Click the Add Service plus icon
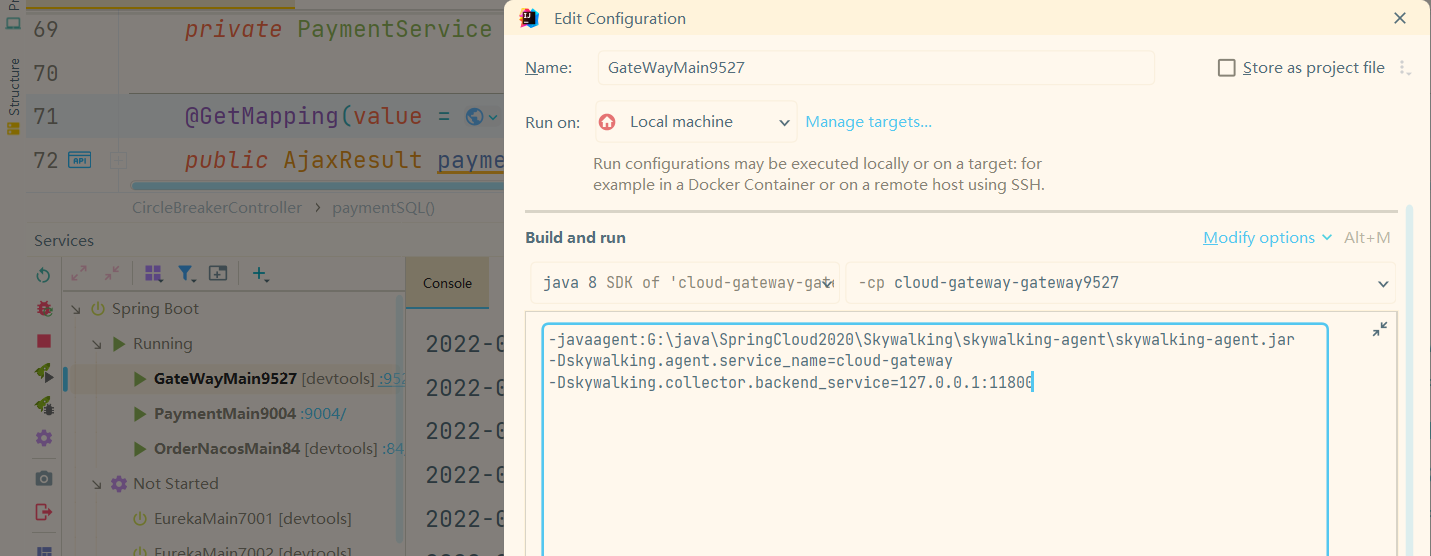1431x556 pixels. 260,273
